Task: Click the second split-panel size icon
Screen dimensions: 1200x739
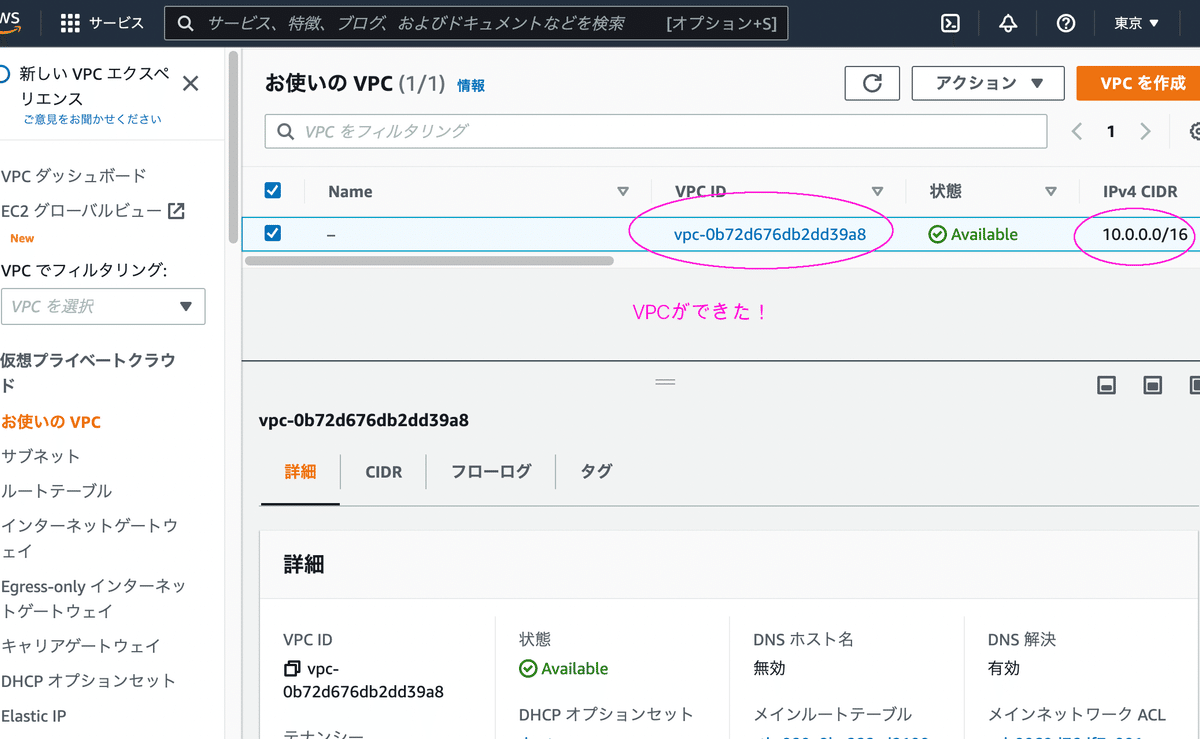Action: coord(1152,385)
